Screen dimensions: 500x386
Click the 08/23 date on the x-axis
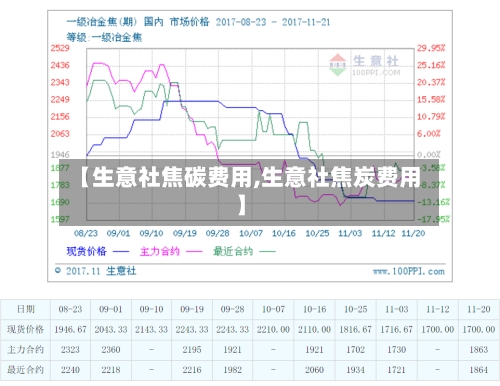click(x=86, y=233)
